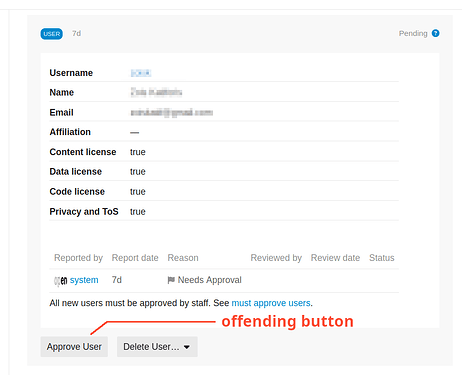Click the Report date column header

click(x=135, y=258)
